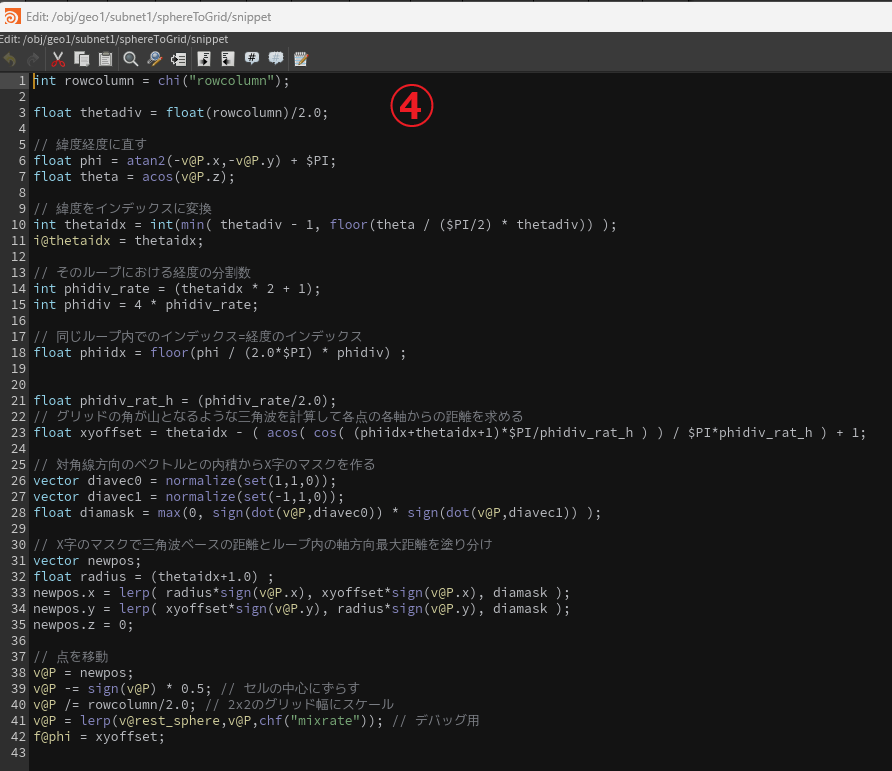Viewport: 892px width, 771px height.
Task: Click the 'newpos.z = 0;' line
Action: point(83,625)
